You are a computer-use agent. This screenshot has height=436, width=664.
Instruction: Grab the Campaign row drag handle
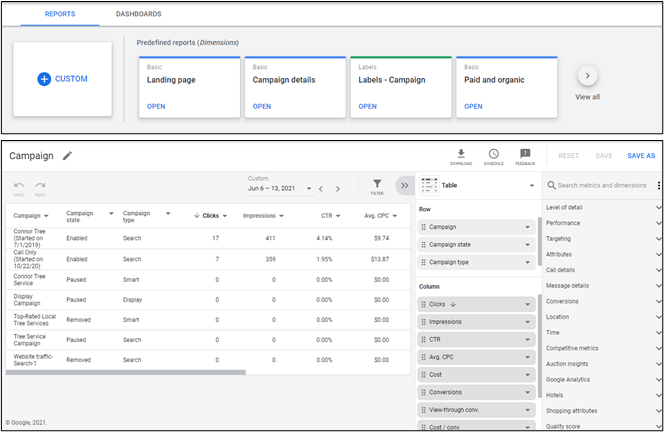[x=423, y=227]
